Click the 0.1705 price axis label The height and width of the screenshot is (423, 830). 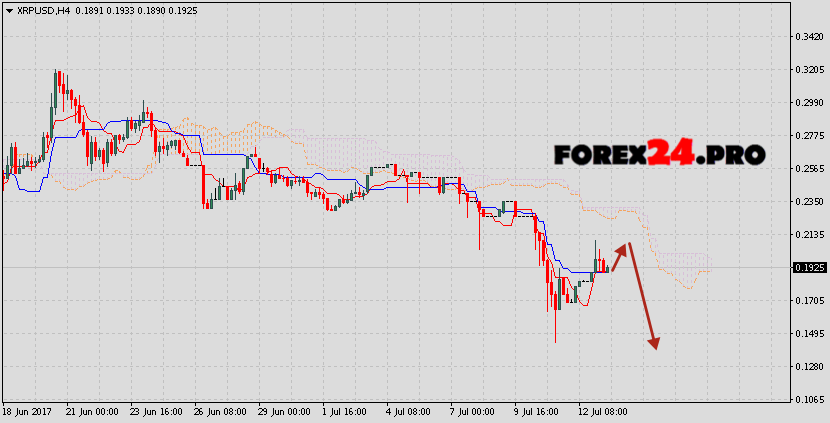pos(809,301)
